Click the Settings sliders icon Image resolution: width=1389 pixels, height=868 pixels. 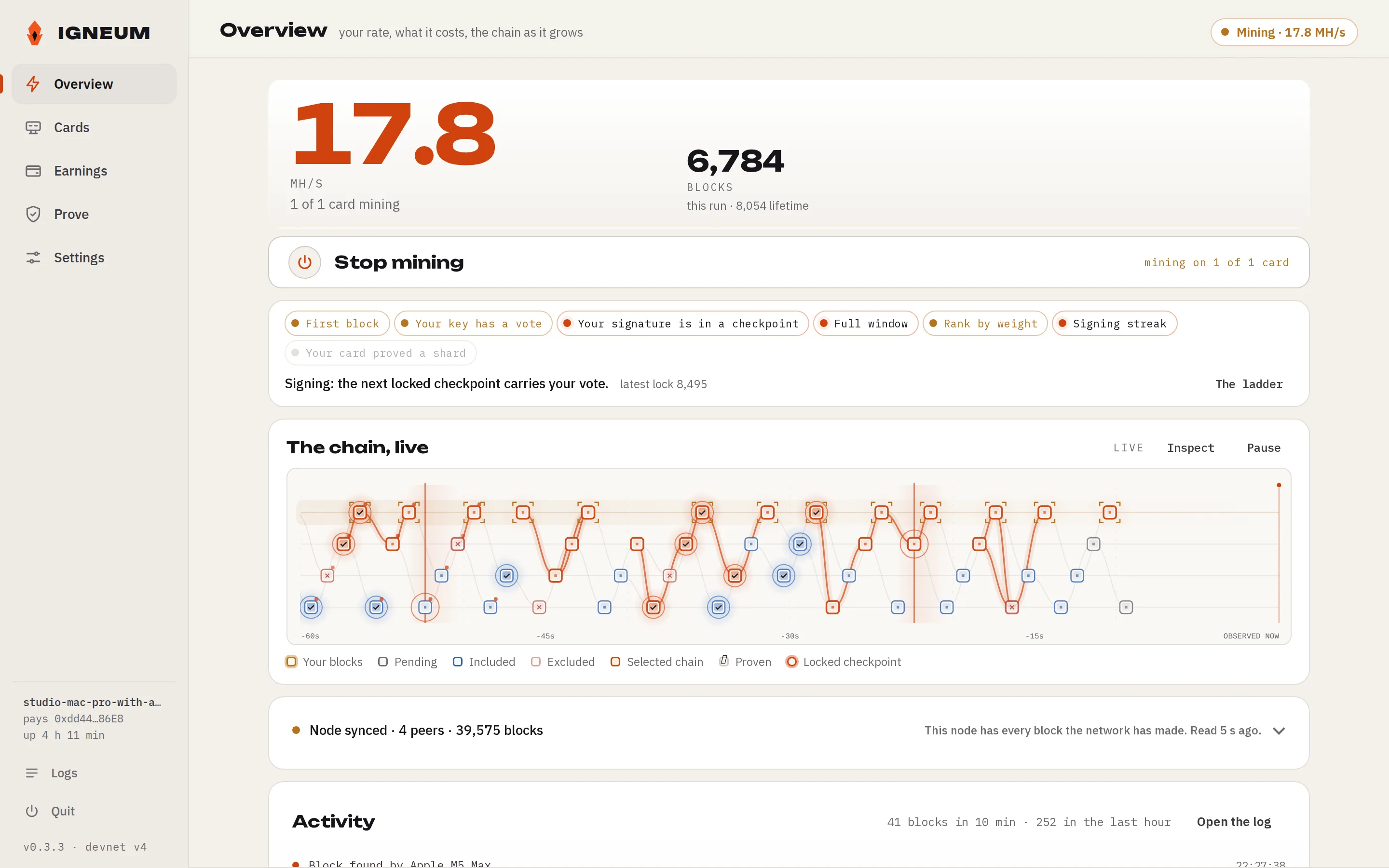tap(33, 258)
